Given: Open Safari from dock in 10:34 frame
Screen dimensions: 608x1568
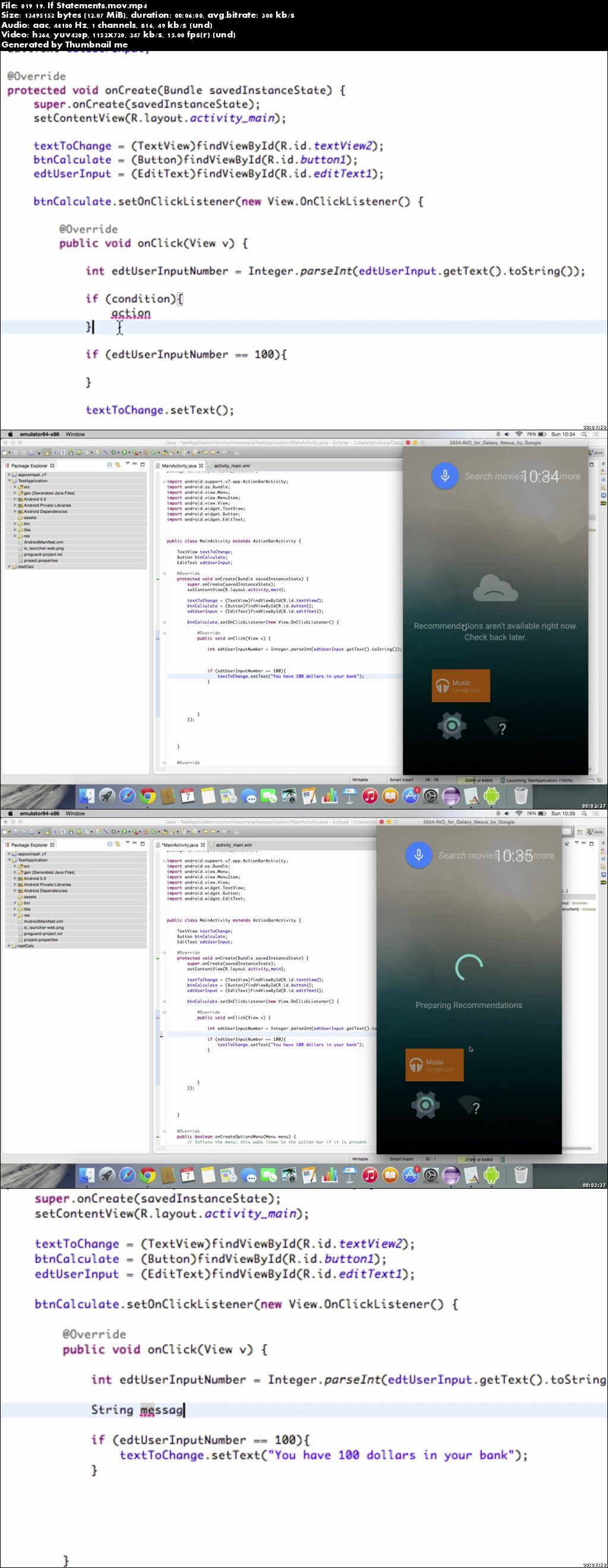Looking at the screenshot, I should click(126, 795).
